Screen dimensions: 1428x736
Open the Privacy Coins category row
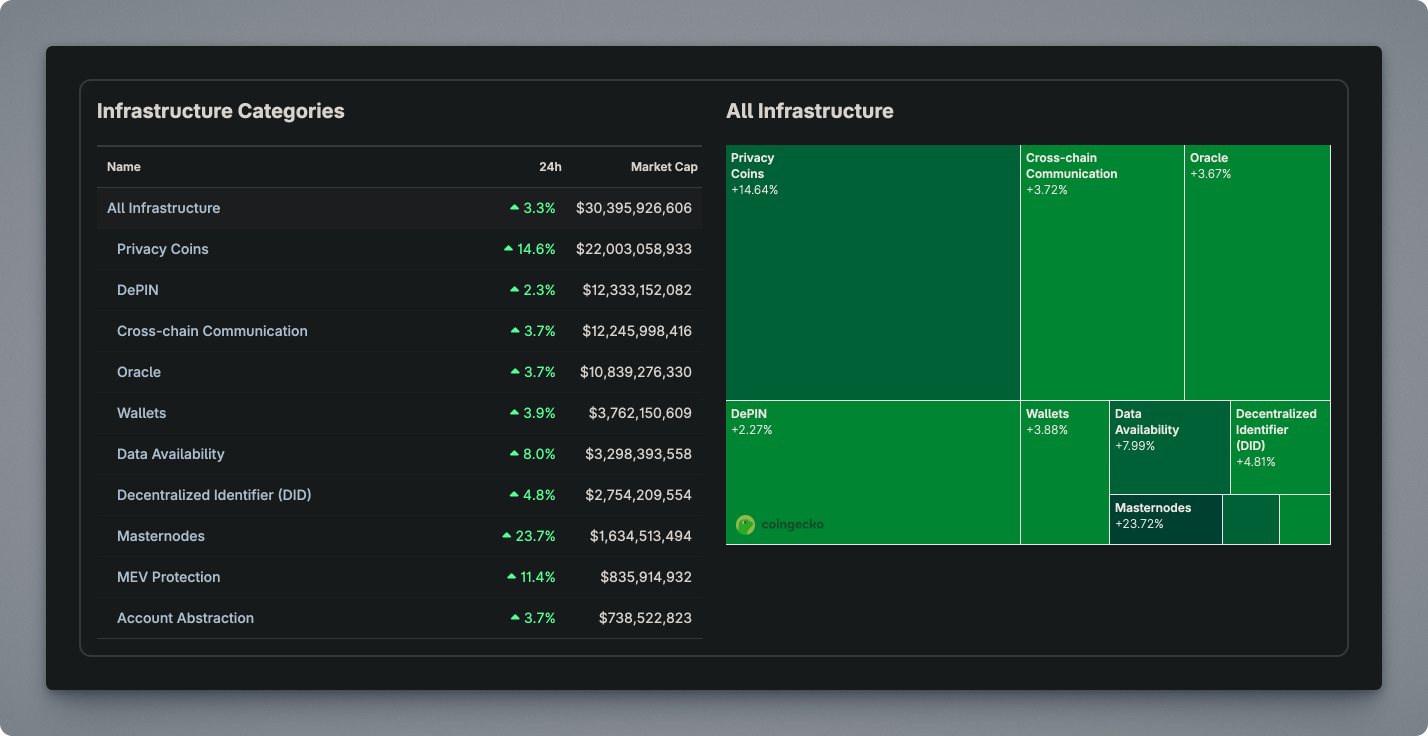pos(162,248)
